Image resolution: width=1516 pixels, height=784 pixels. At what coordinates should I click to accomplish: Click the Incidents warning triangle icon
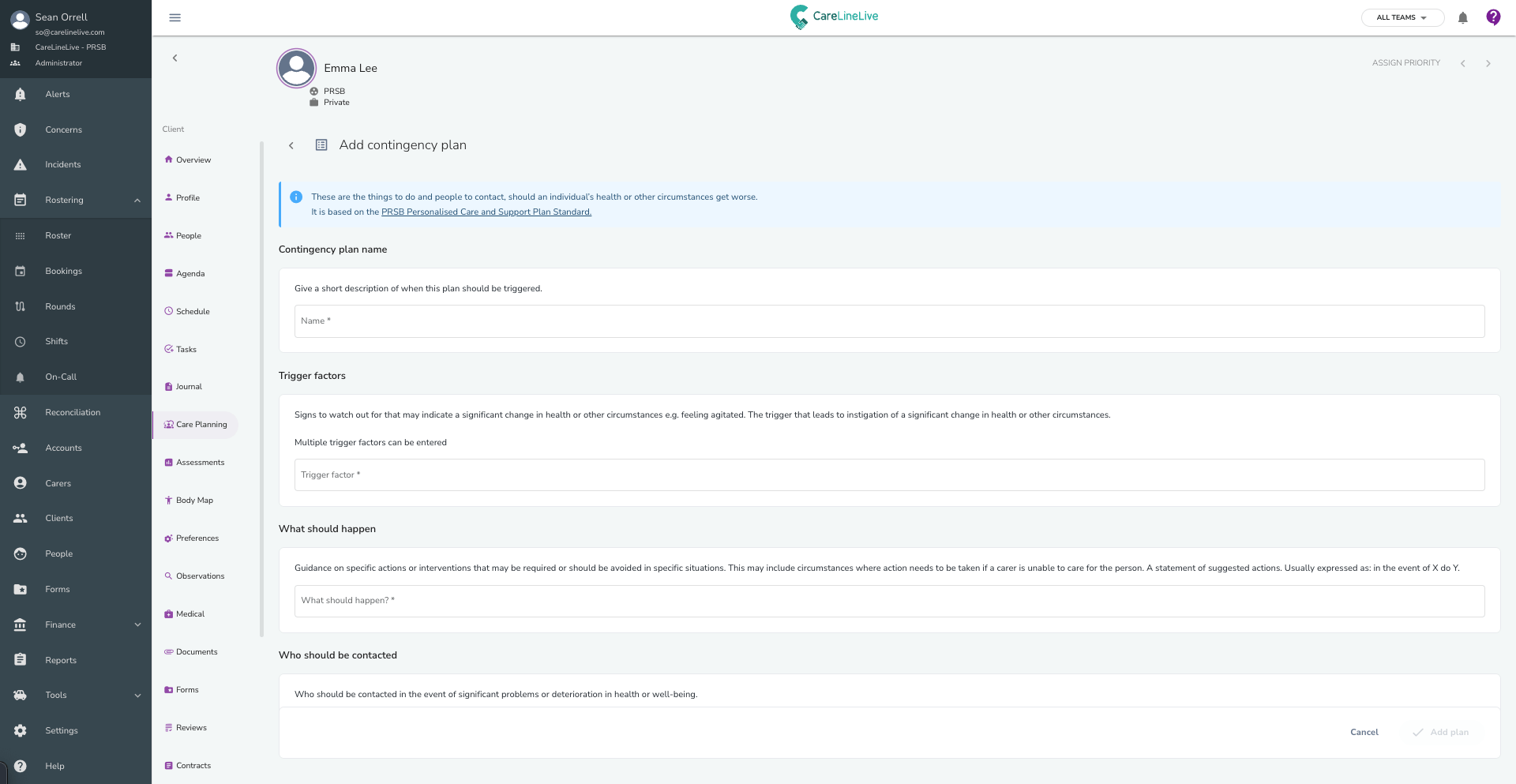pyautogui.click(x=21, y=165)
